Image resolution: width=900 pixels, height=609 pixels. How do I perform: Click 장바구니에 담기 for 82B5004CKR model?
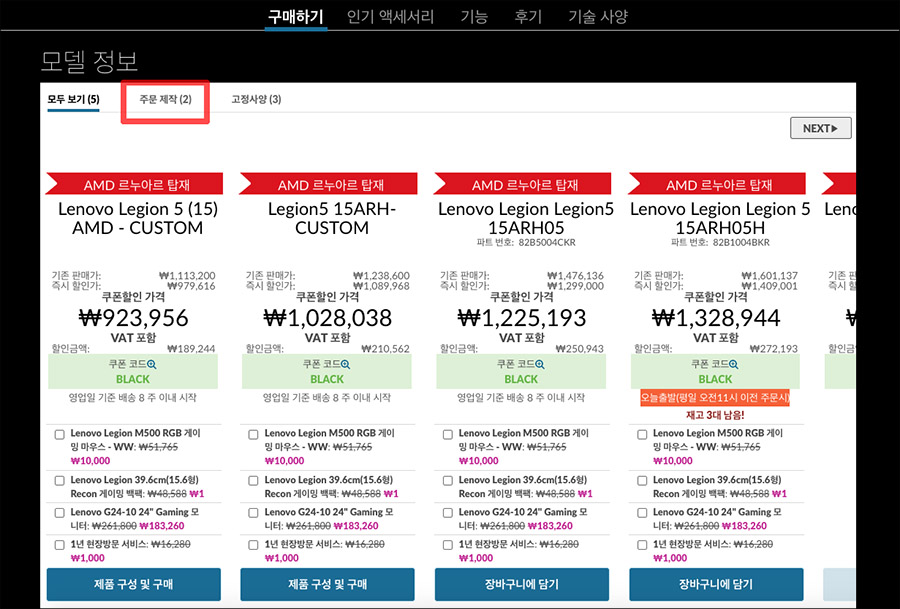[522, 584]
